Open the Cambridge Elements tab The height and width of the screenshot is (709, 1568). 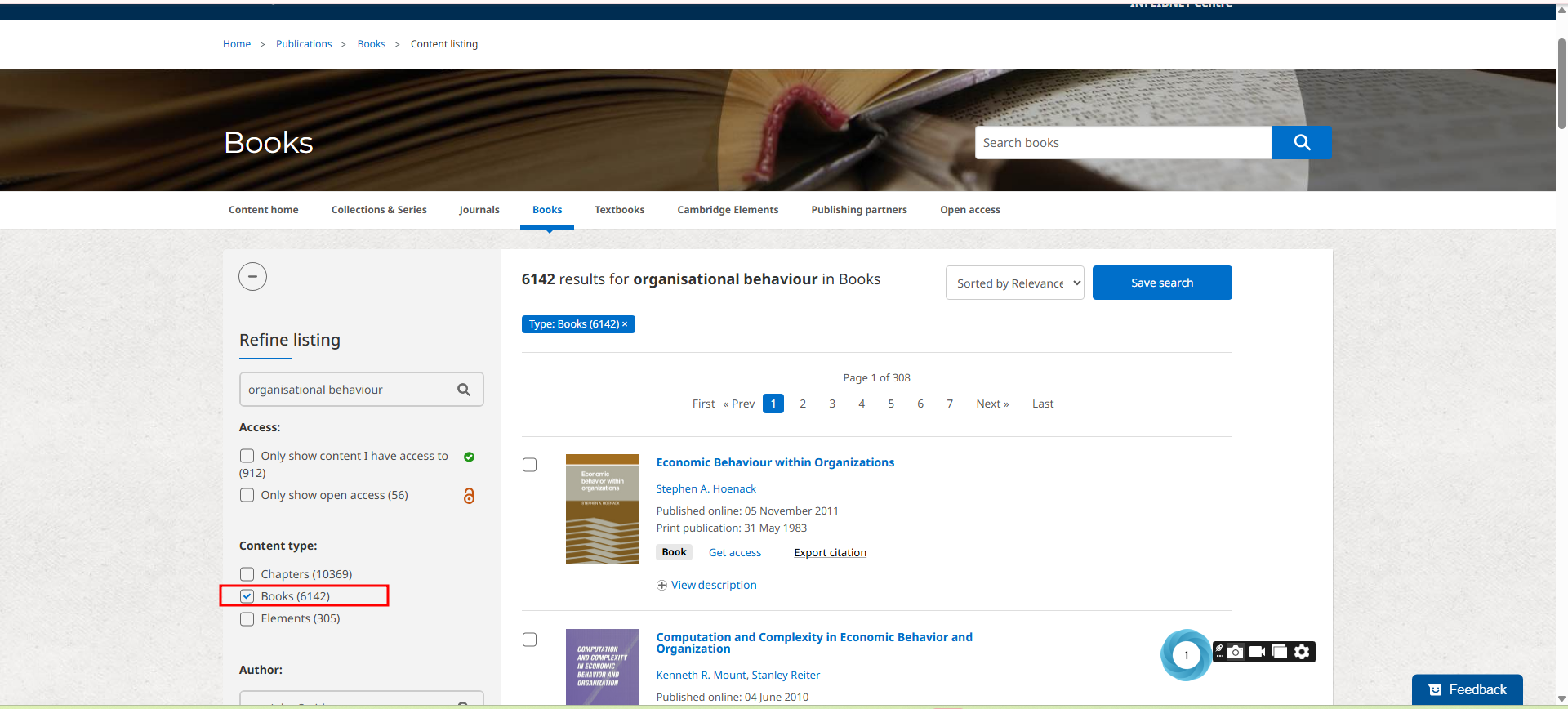pyautogui.click(x=728, y=210)
